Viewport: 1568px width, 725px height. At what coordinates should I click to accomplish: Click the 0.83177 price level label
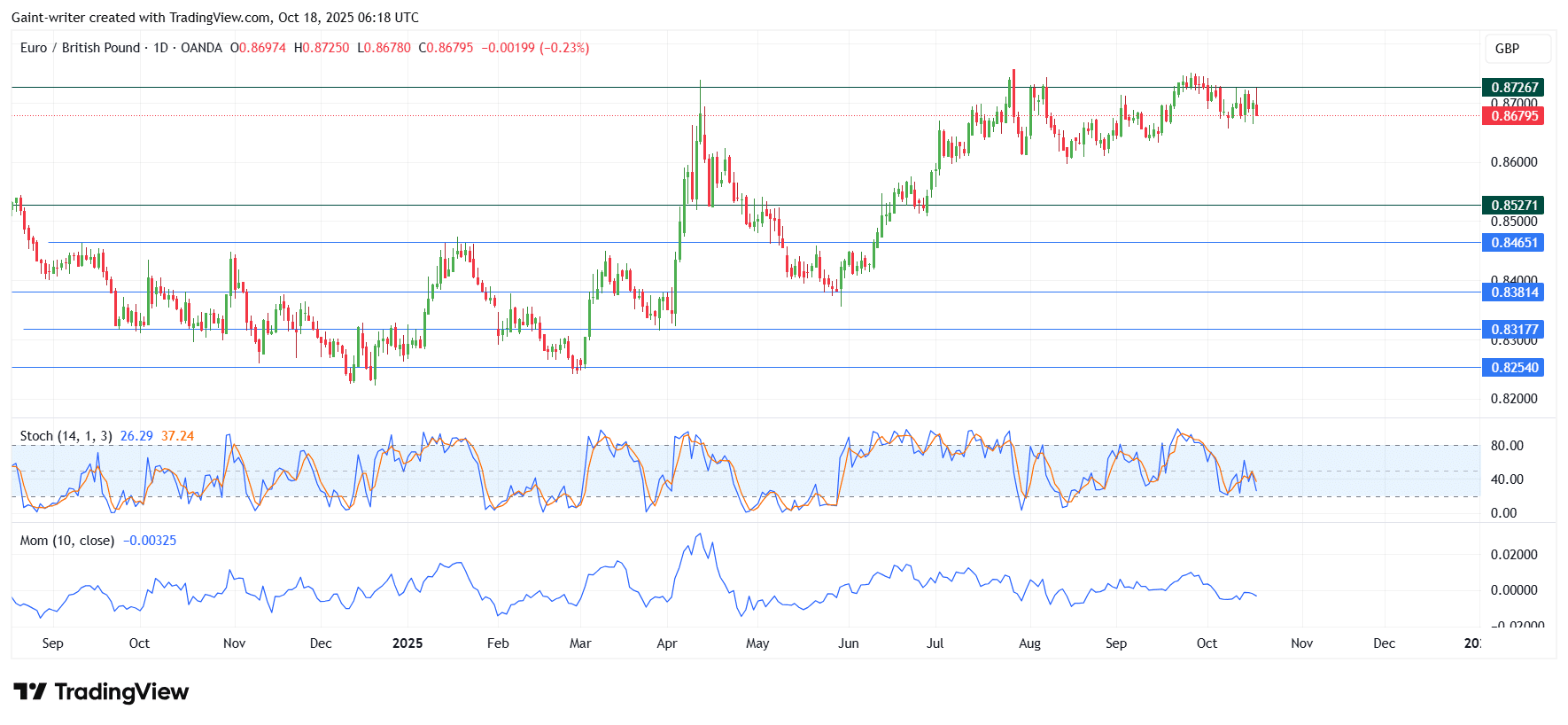click(1513, 330)
